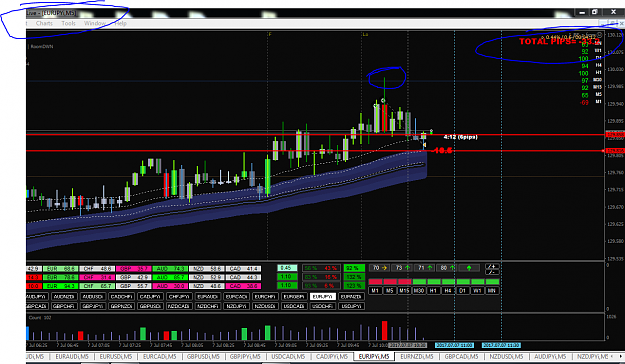Switch to the AUDJPY,M5 chart tab
This screenshot has height=364, width=625.
(550, 356)
